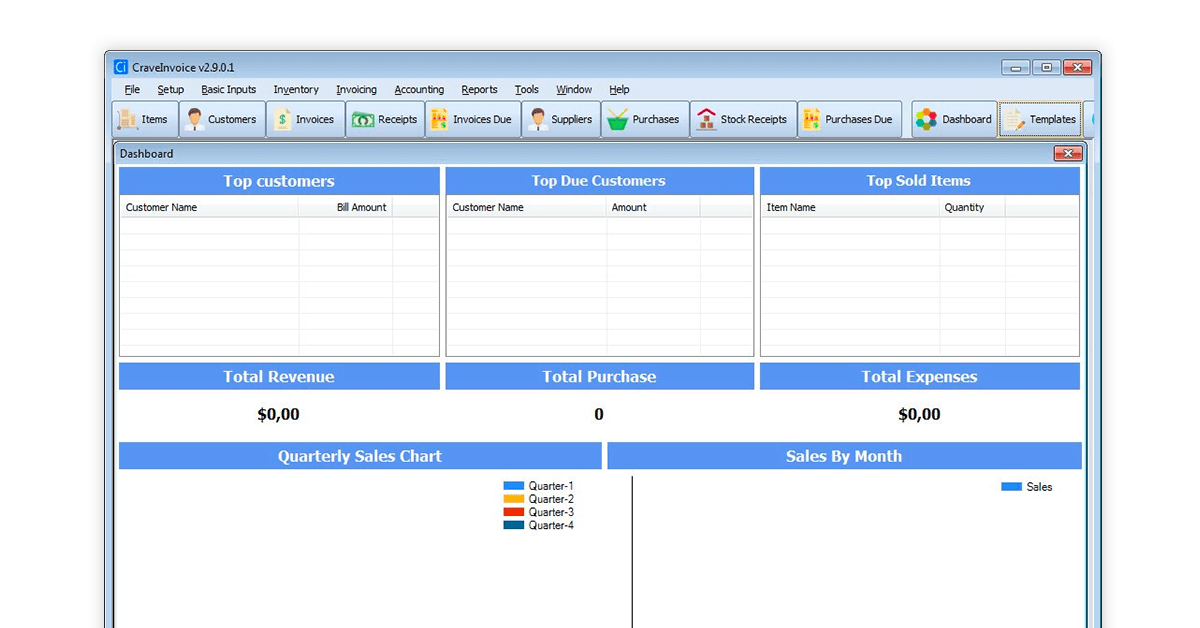Open the Invoicing menu
The image size is (1200, 628).
(357, 90)
